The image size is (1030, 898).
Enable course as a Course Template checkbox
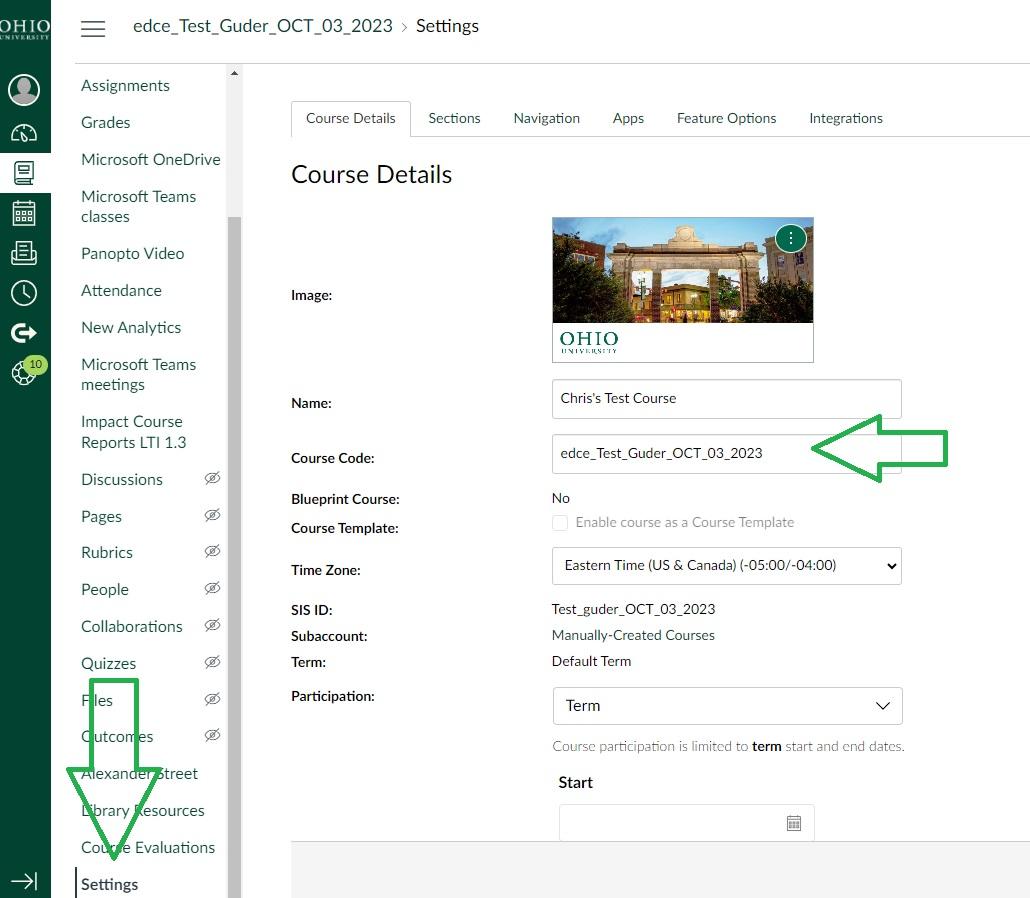[x=560, y=523]
